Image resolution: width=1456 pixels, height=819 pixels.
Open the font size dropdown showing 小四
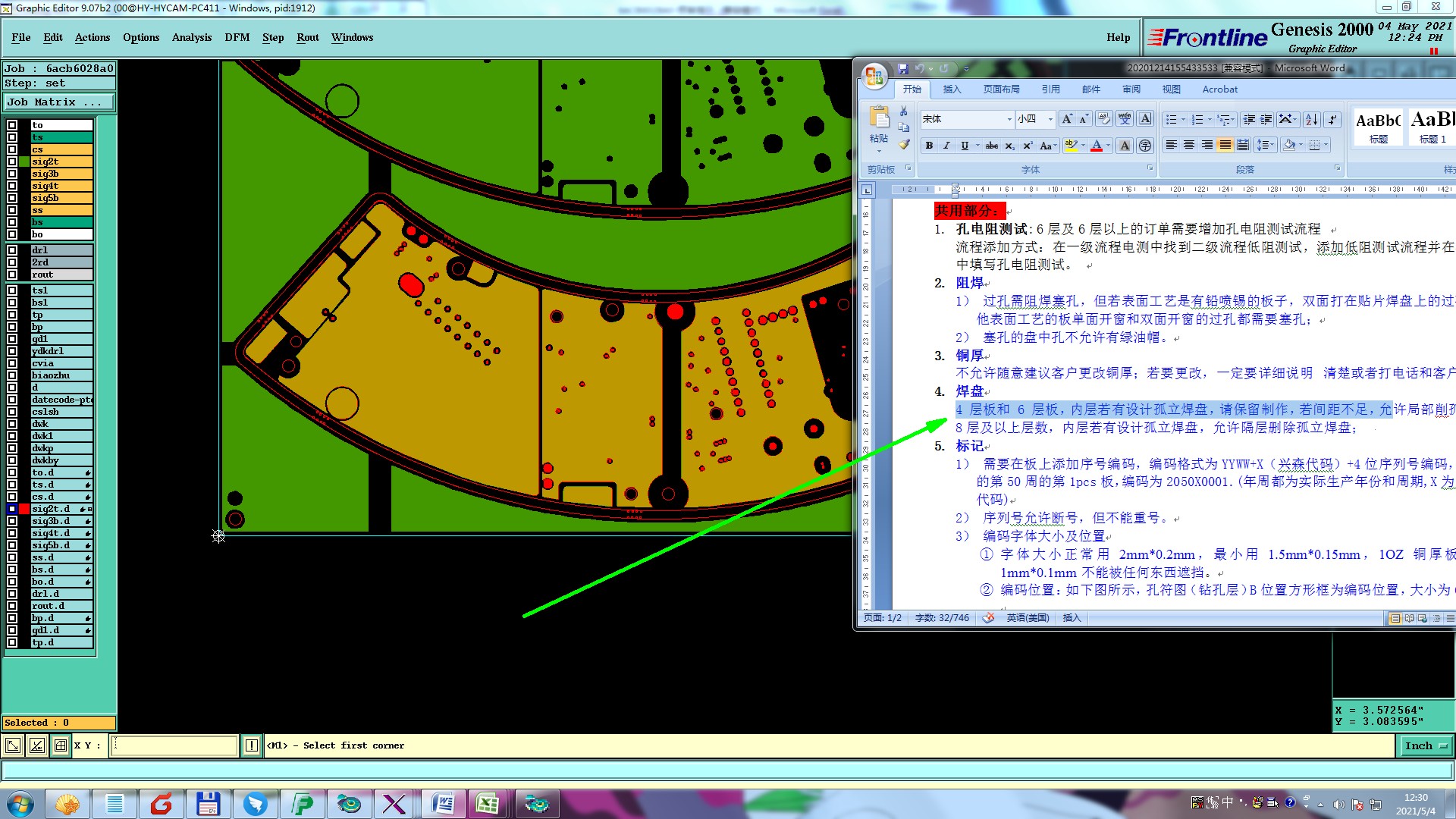[x=1050, y=119]
